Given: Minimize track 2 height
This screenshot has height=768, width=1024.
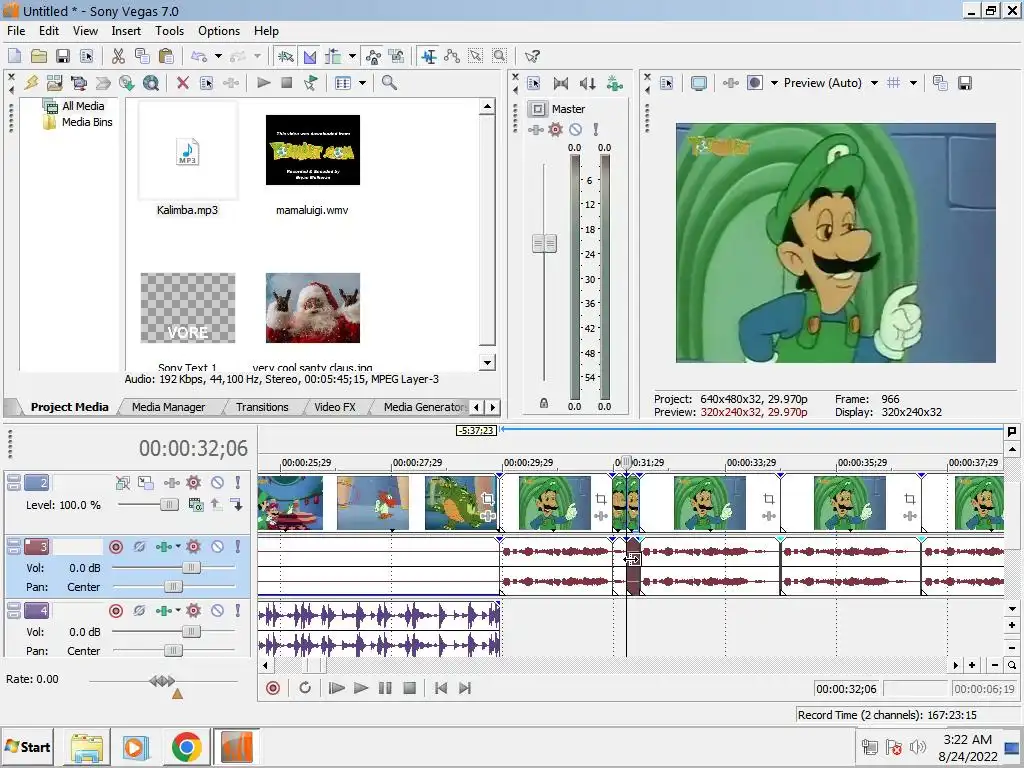Looking at the screenshot, I should tap(13, 479).
